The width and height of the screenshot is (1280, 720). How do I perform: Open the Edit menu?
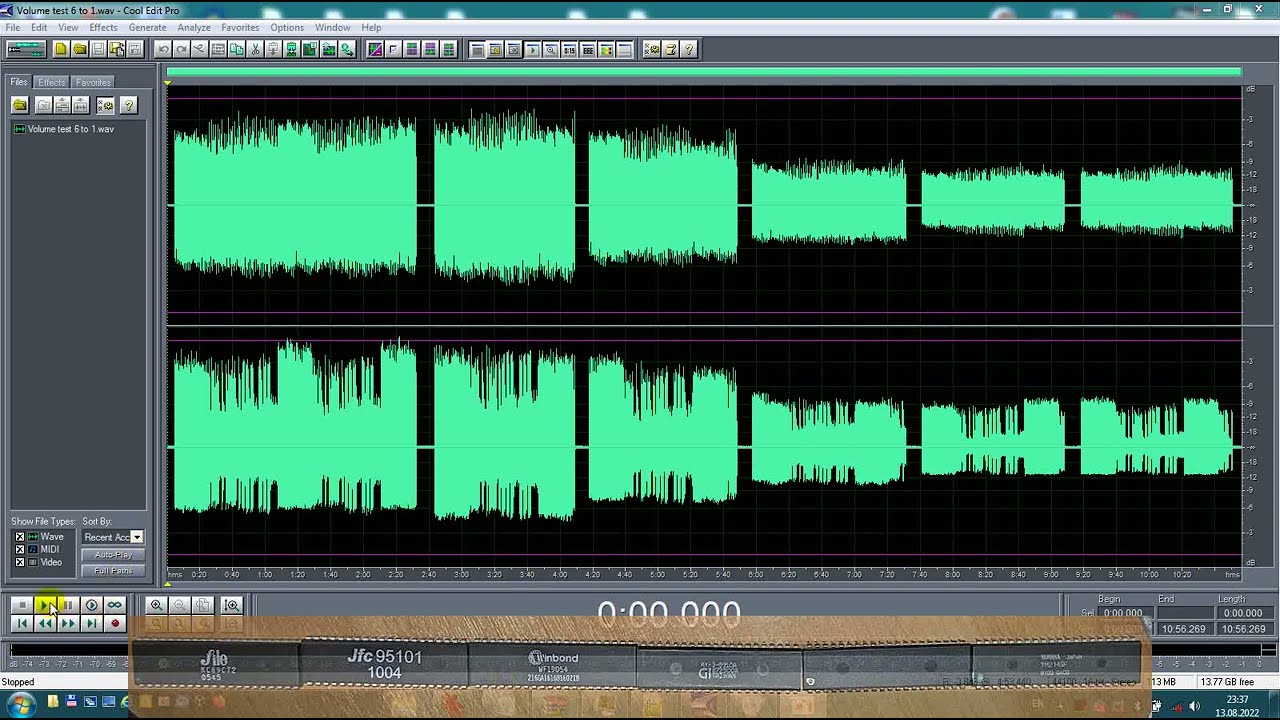point(39,27)
